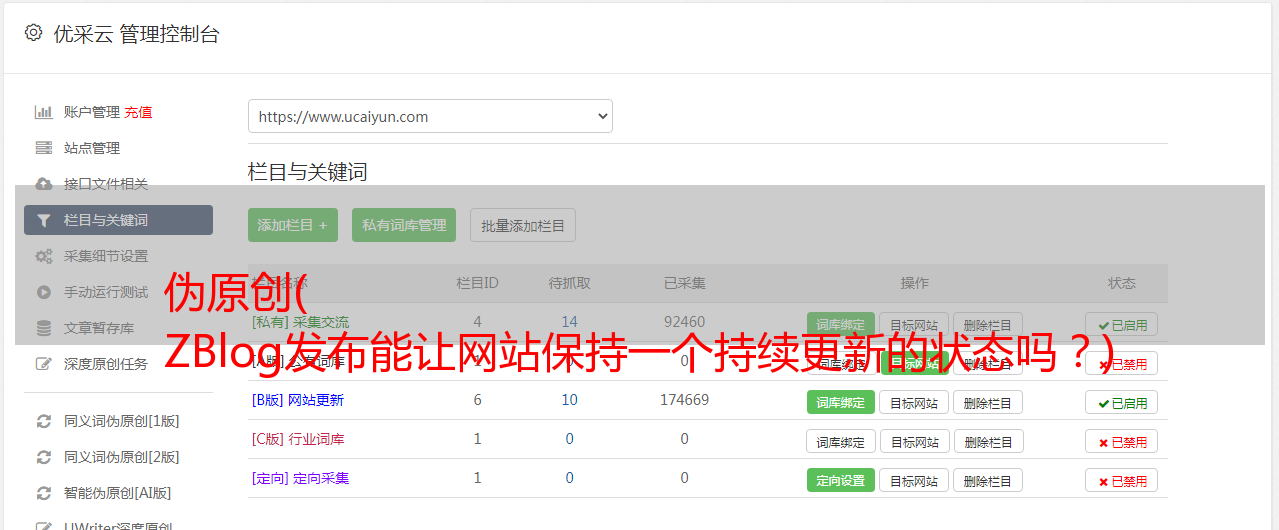Click the 已采集 column header
The image size is (1279, 530).
(684, 283)
